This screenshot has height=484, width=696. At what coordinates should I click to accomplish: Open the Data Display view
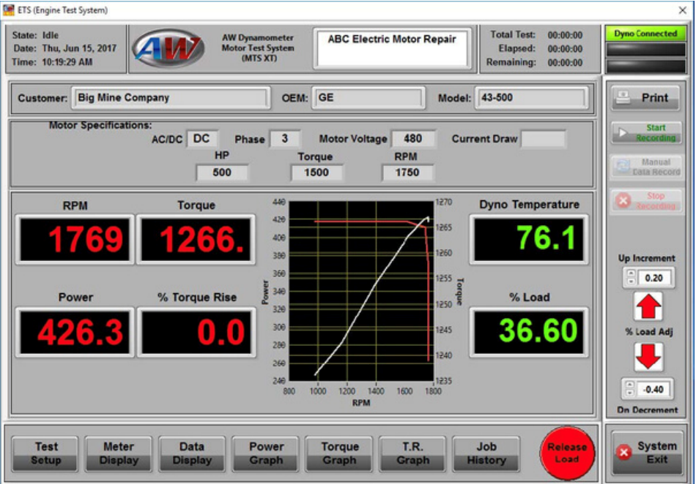pos(192,454)
